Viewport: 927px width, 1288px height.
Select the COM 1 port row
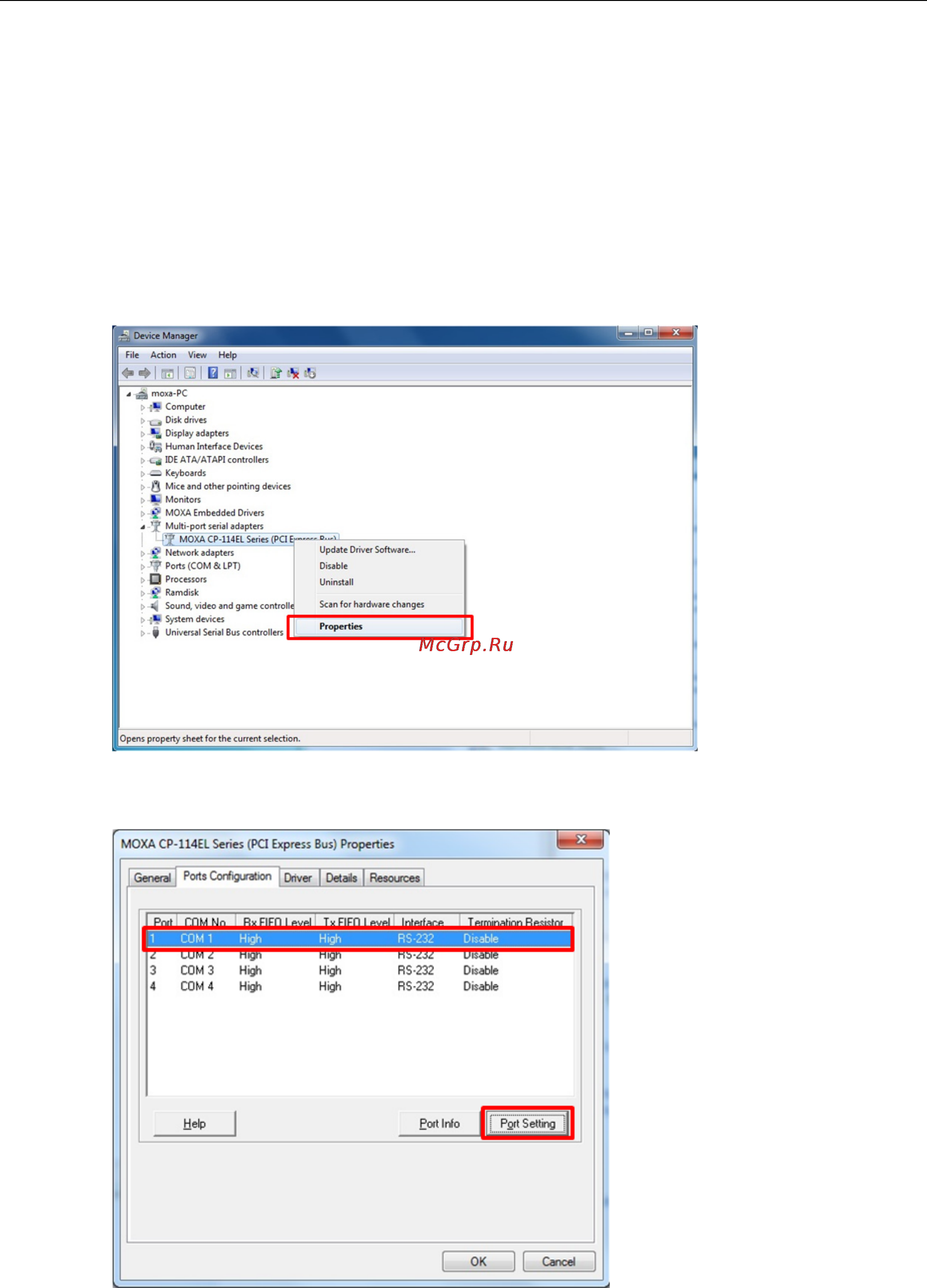pos(359,938)
